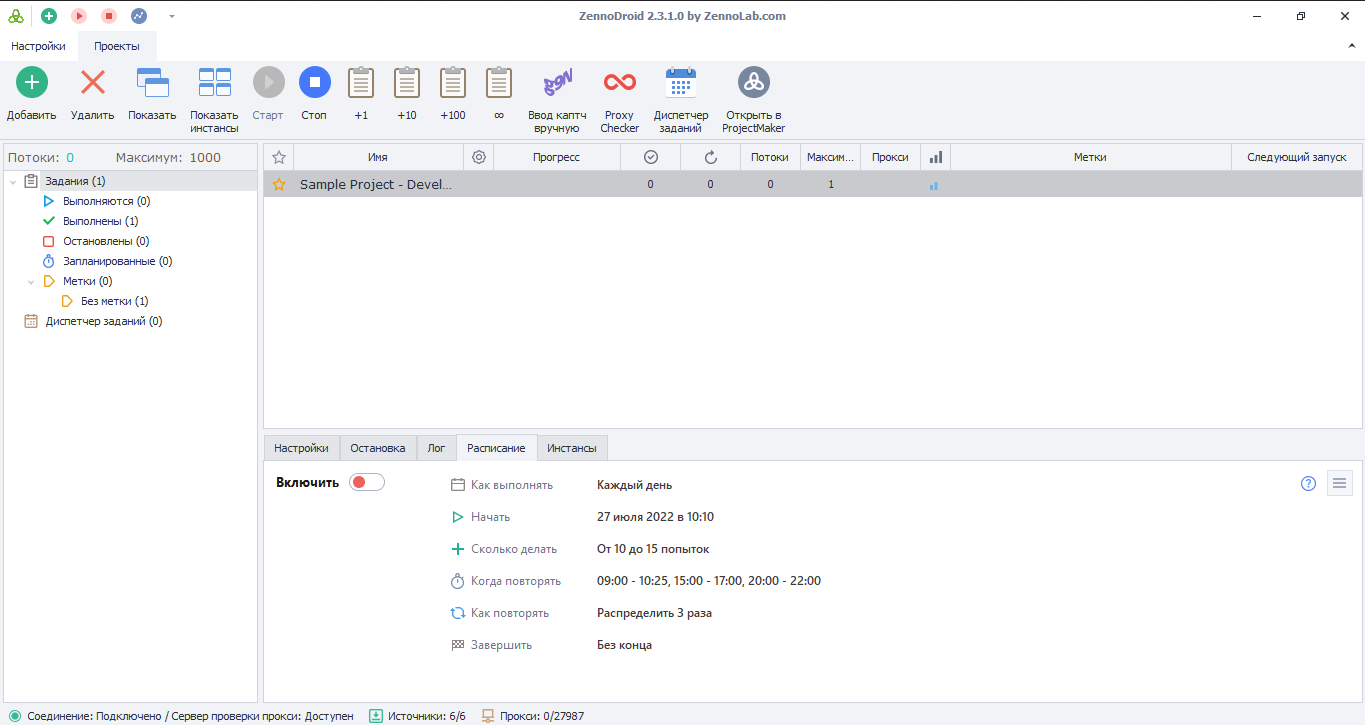Click the repeat attempts column header
Screen dimensions: 1365x725
(x=710, y=157)
